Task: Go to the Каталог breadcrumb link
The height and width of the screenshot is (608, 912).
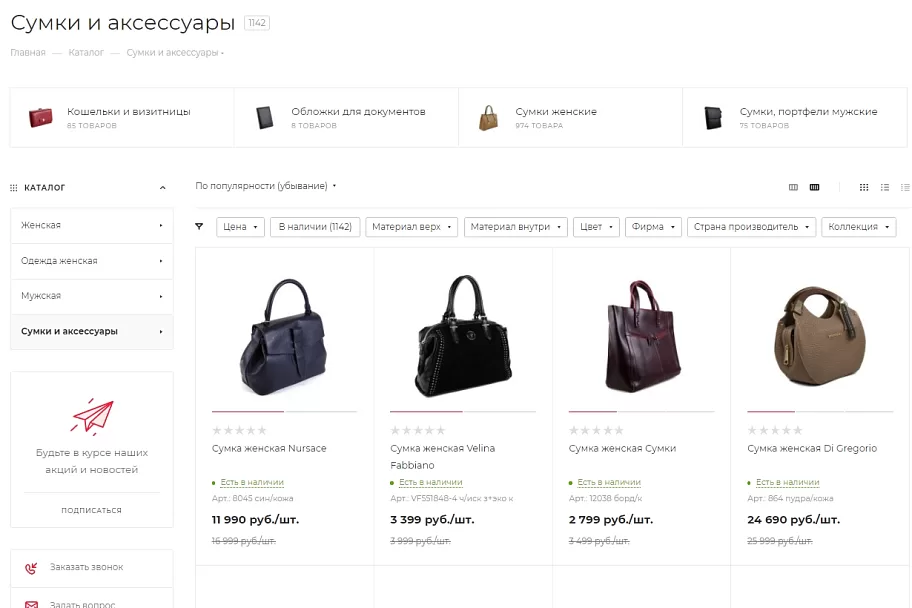Action: point(86,52)
